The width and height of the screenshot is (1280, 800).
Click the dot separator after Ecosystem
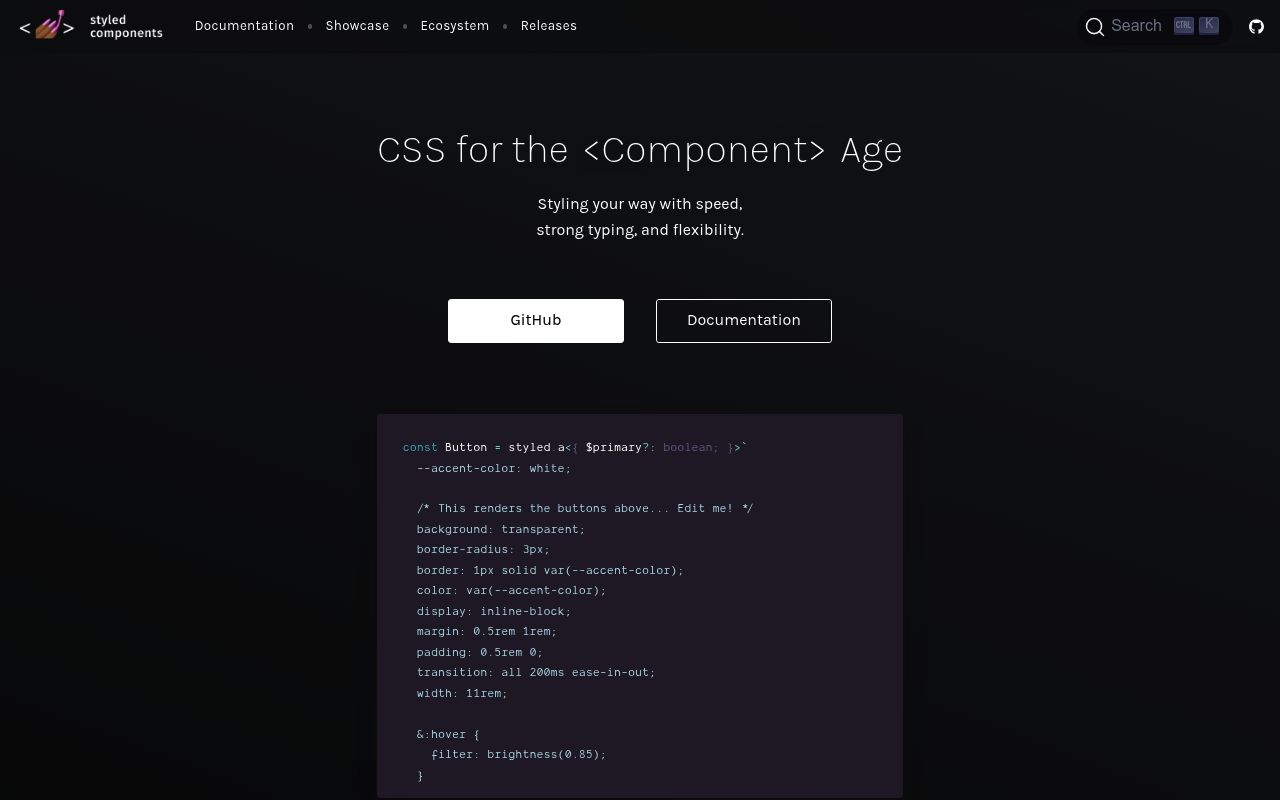click(505, 26)
